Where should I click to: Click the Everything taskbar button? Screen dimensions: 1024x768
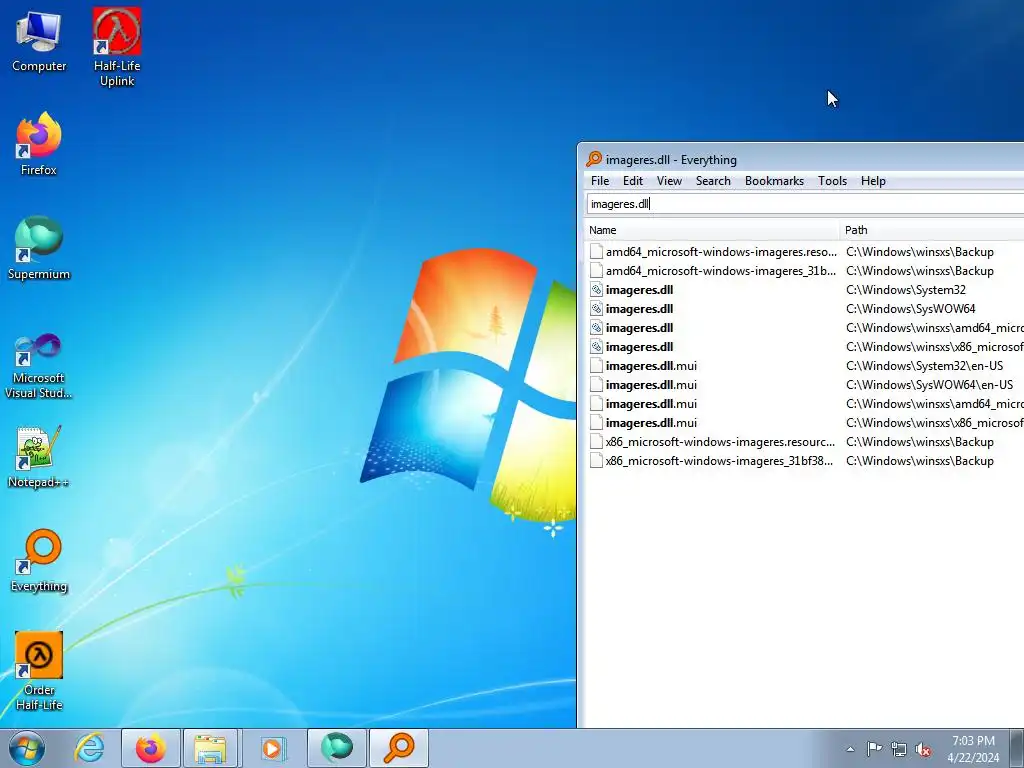399,748
